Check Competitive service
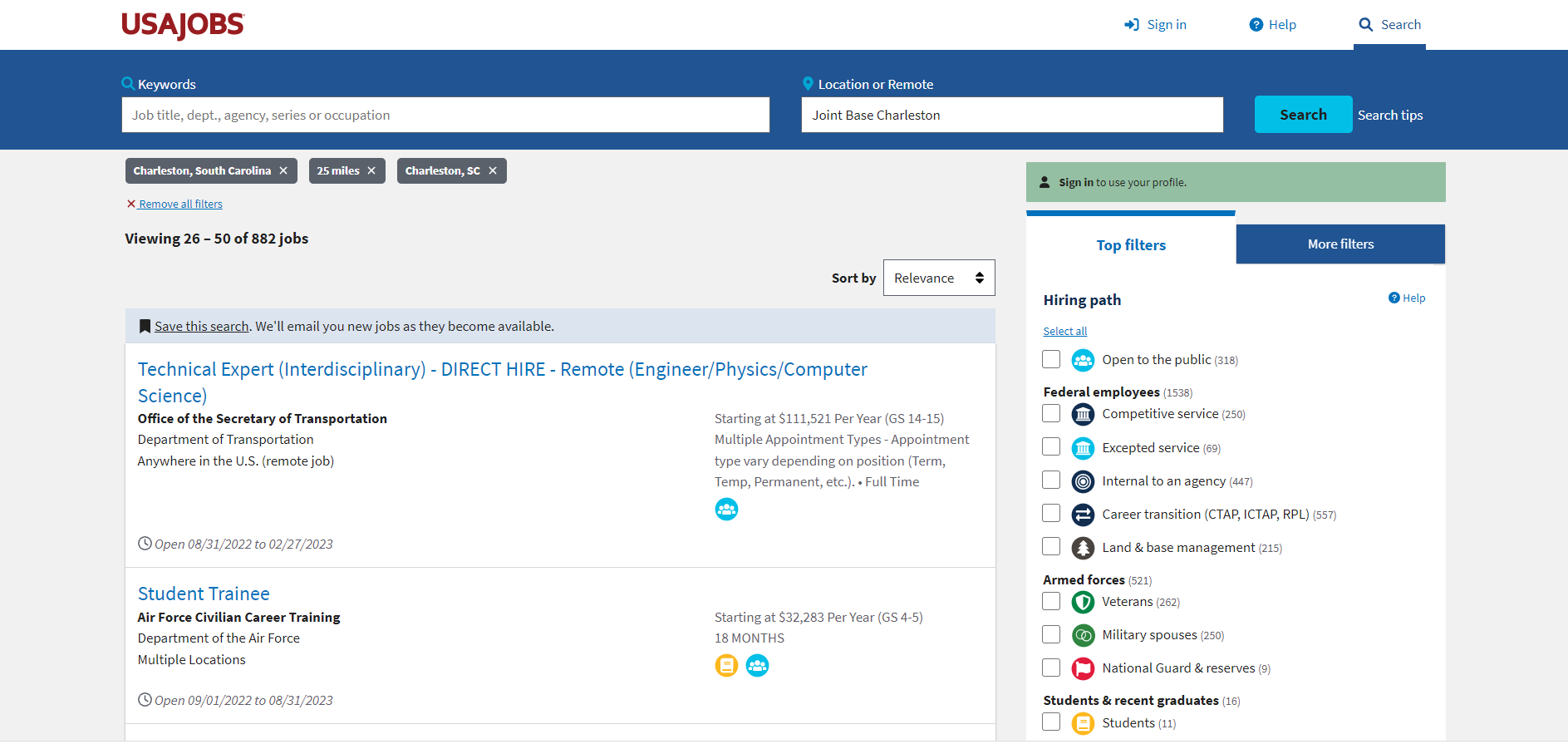Image resolution: width=1568 pixels, height=744 pixels. [1051, 413]
